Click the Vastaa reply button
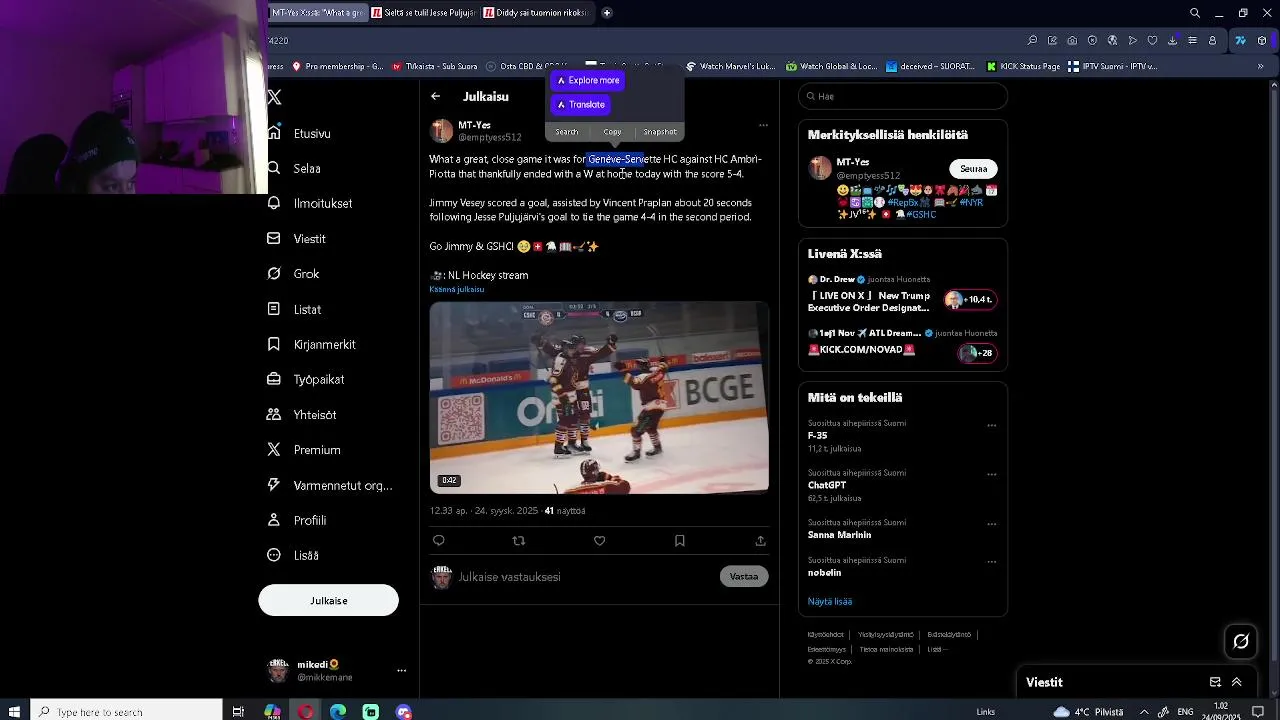1280x720 pixels. (x=744, y=576)
